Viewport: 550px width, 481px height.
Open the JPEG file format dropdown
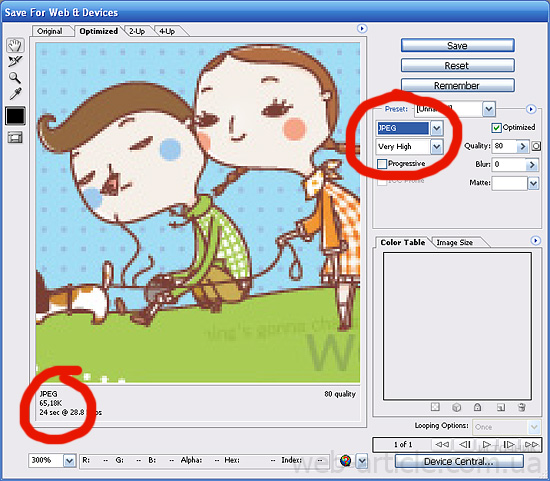(436, 128)
